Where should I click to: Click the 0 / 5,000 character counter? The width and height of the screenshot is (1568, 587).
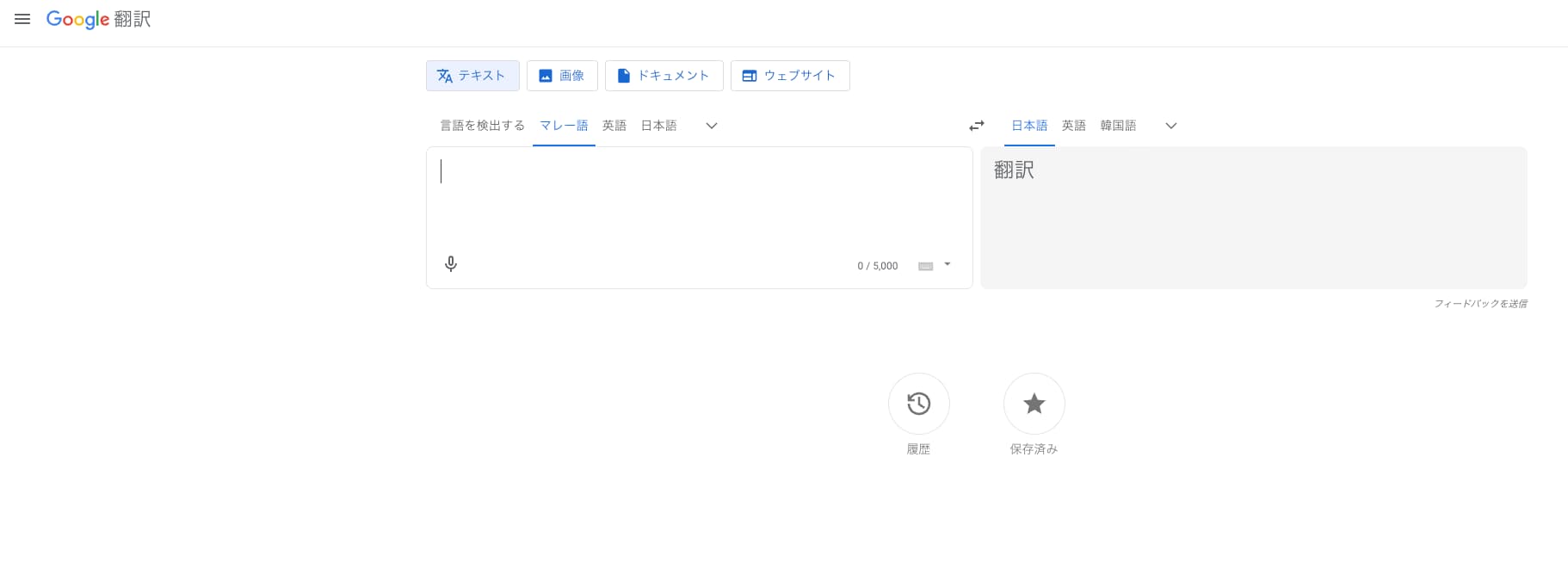tap(878, 266)
